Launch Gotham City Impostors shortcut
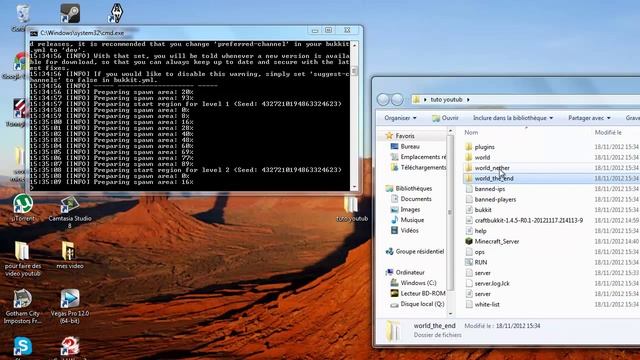The image size is (640, 360). tap(23, 307)
